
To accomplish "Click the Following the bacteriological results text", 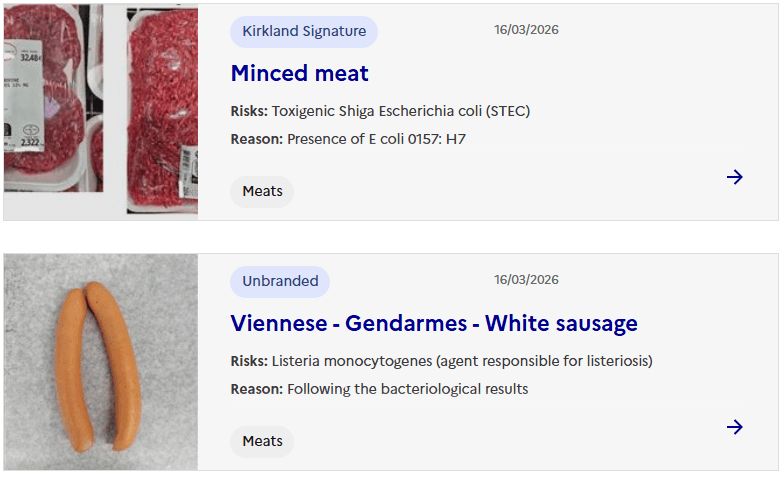I will point(407,389).
